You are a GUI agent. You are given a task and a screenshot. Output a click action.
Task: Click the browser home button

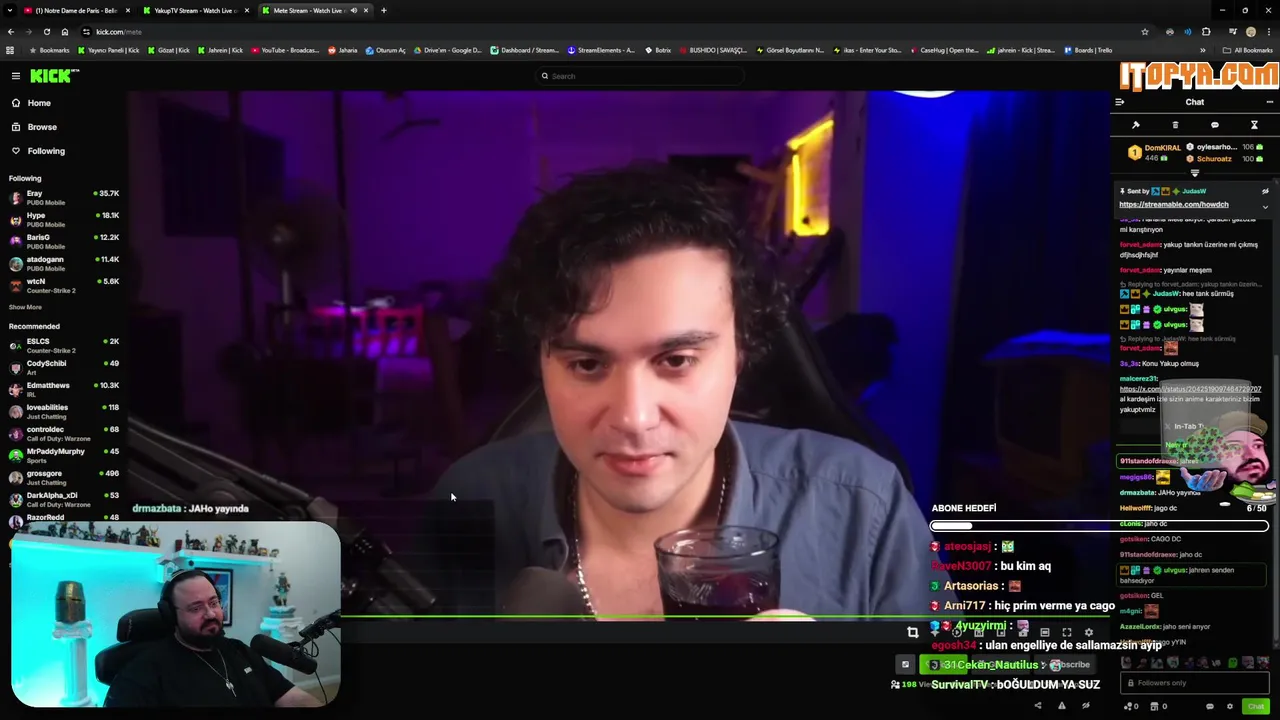click(65, 32)
